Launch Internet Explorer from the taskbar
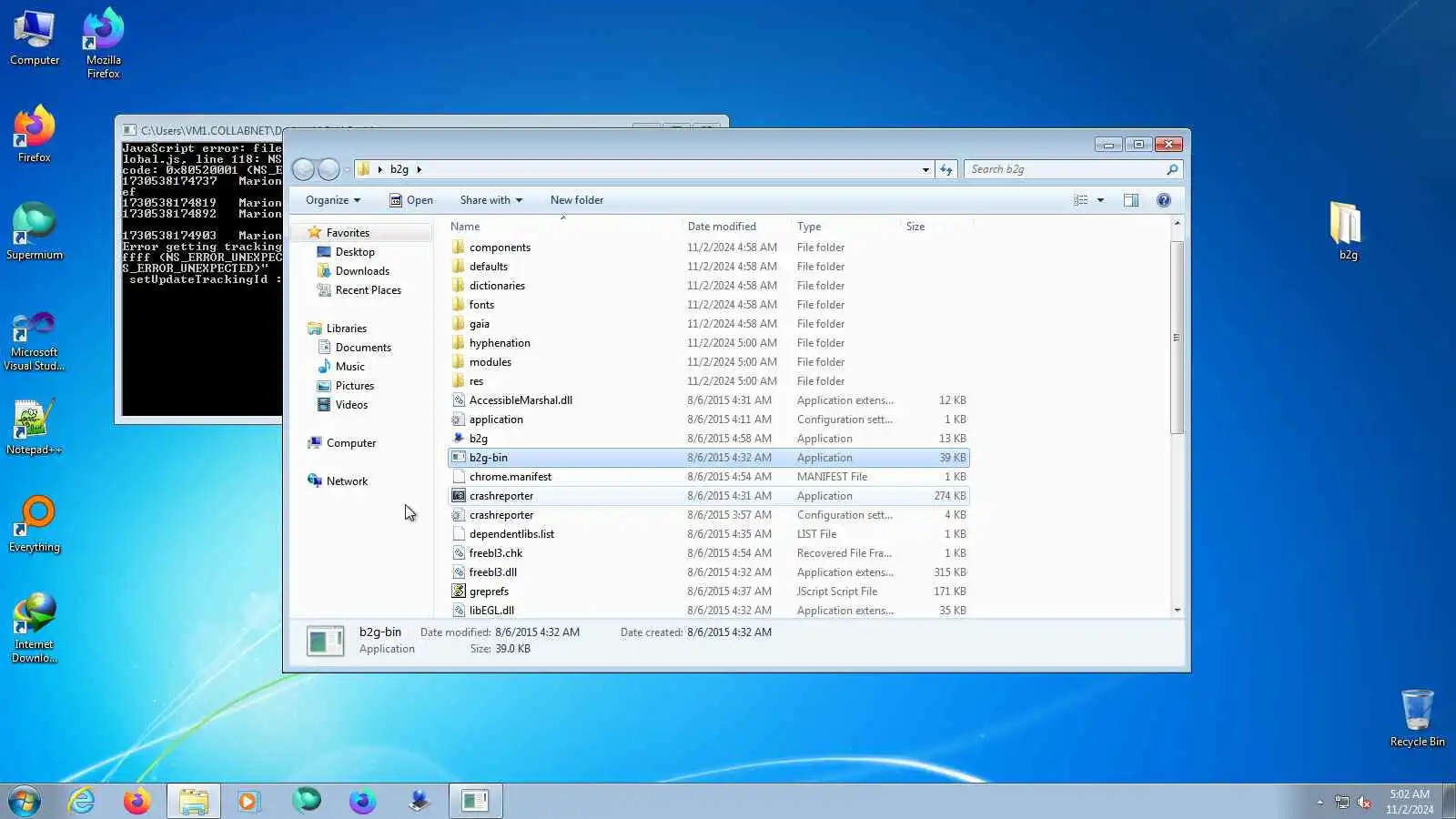The image size is (1456, 819). click(82, 802)
